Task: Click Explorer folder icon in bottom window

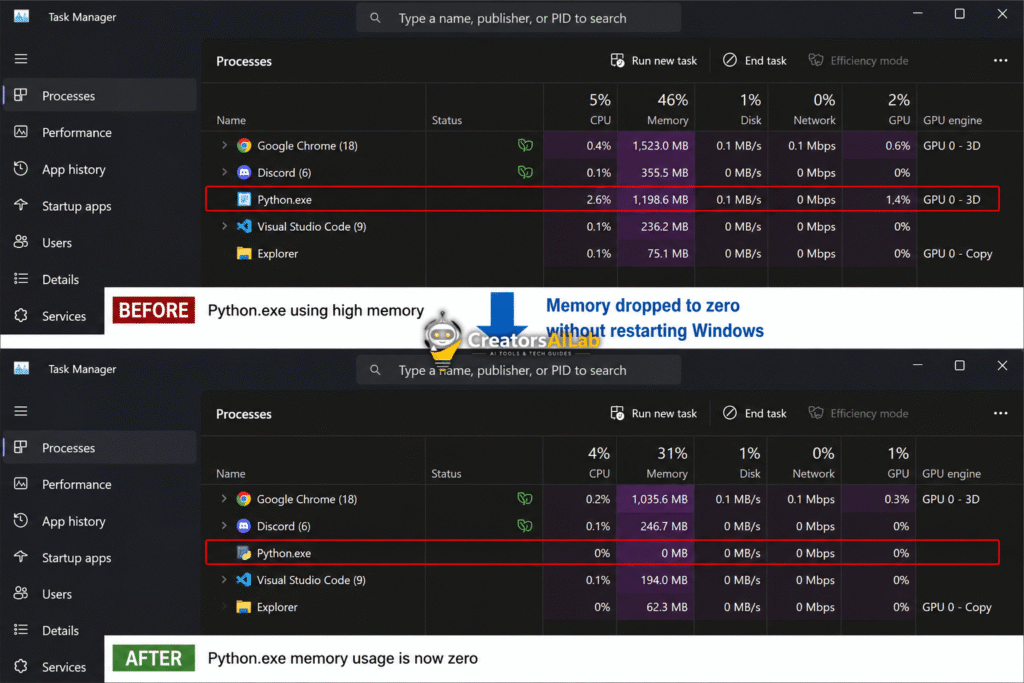Action: pos(244,607)
